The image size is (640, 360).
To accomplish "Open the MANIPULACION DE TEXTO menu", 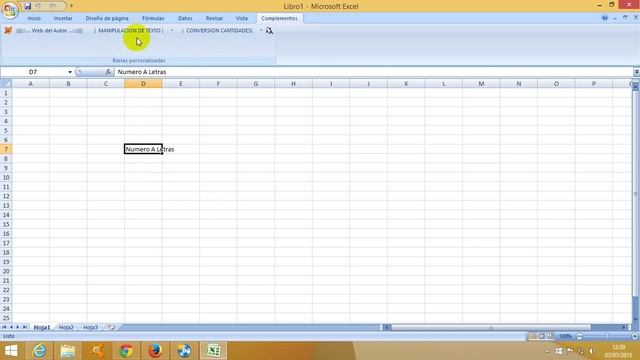I will (x=130, y=31).
